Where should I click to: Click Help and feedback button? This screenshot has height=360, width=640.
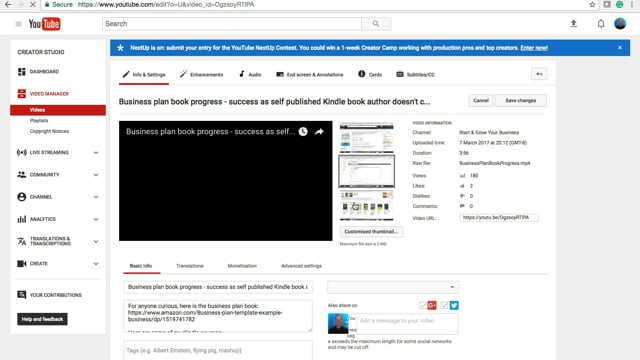tap(42, 319)
